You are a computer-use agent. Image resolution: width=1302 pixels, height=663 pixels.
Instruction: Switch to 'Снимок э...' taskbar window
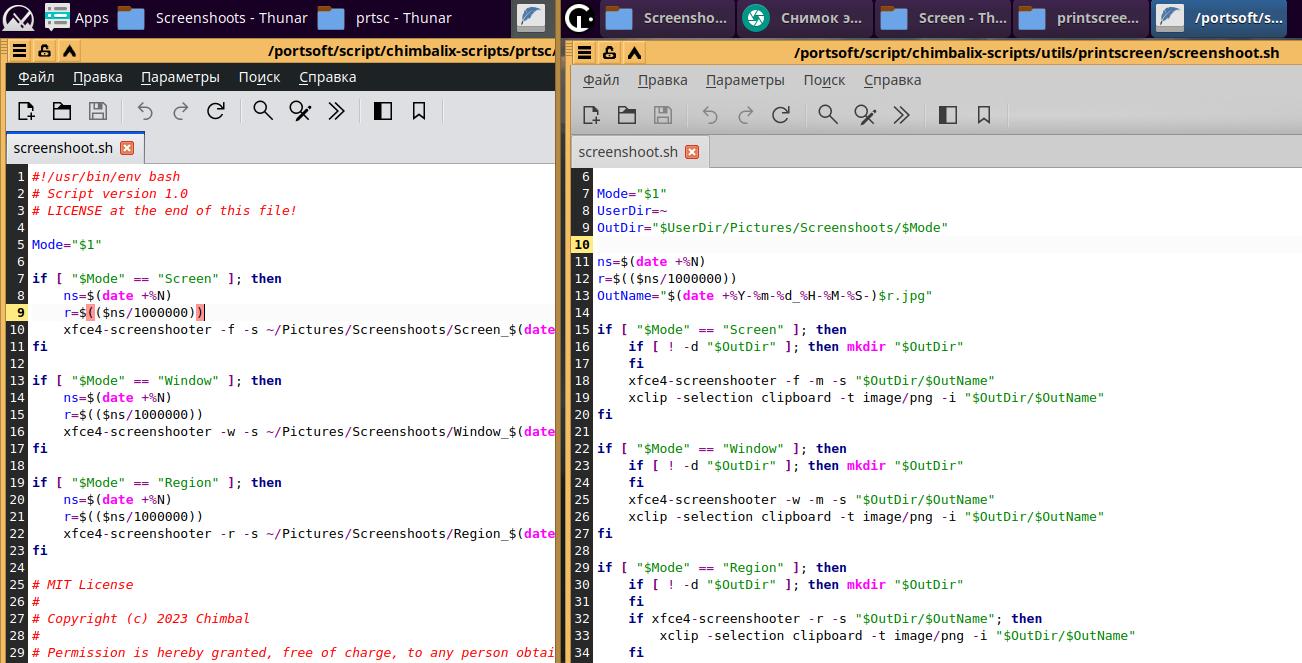coord(805,18)
